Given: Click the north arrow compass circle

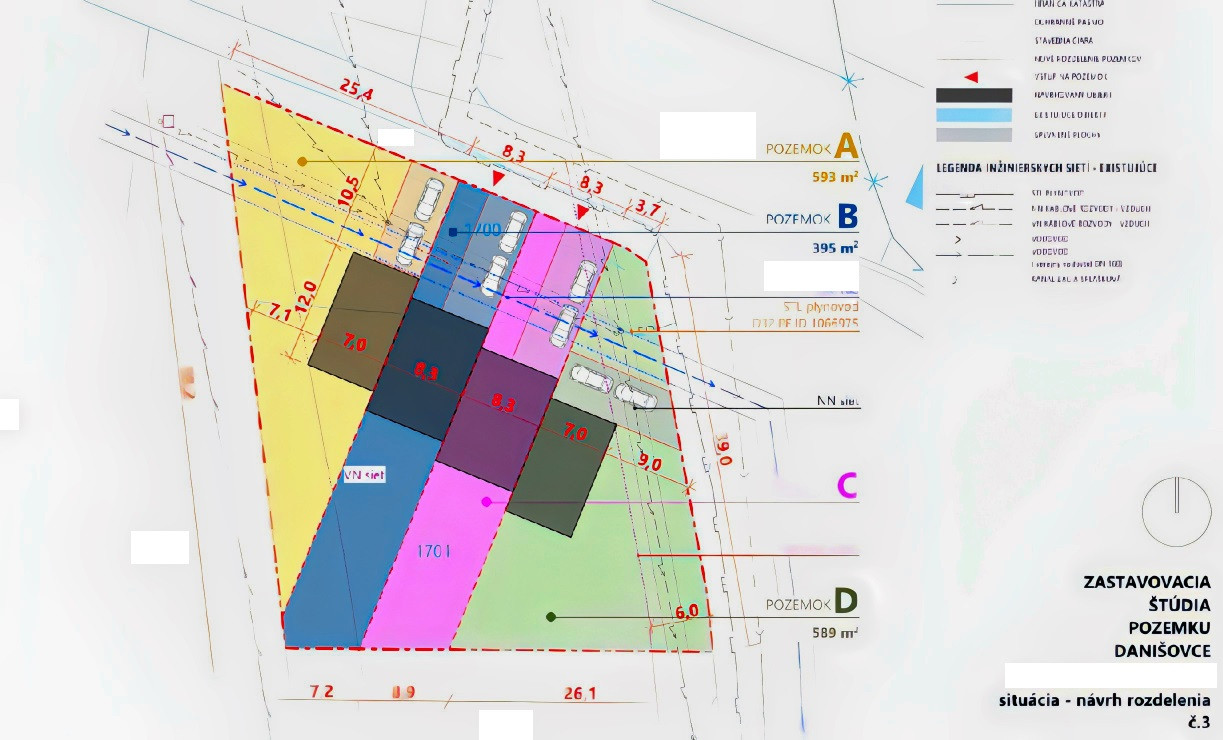Looking at the screenshot, I should [1176, 510].
